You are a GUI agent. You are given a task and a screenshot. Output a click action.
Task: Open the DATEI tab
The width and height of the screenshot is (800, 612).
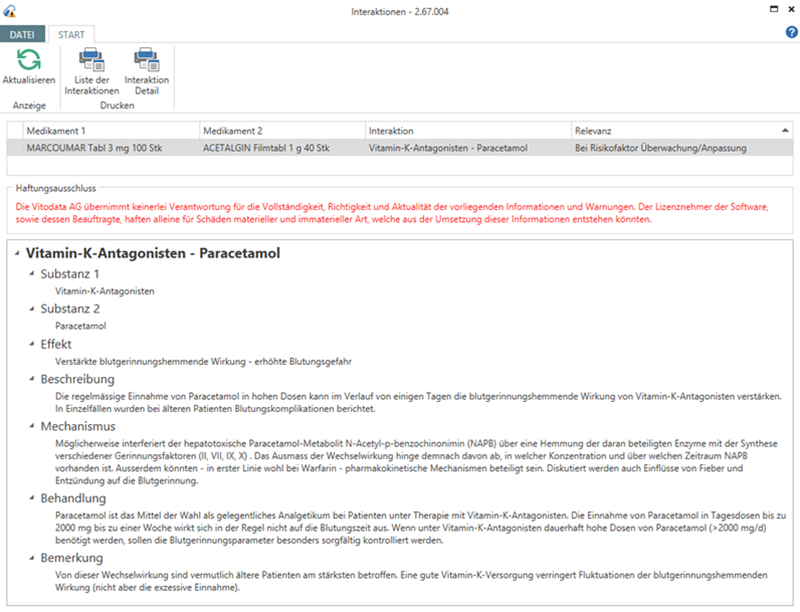22,35
